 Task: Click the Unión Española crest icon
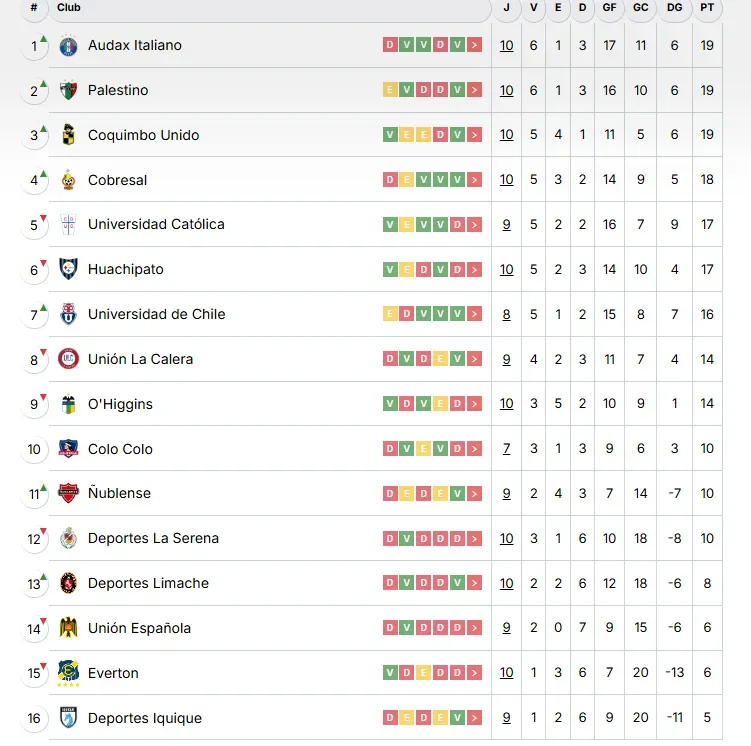(68, 628)
